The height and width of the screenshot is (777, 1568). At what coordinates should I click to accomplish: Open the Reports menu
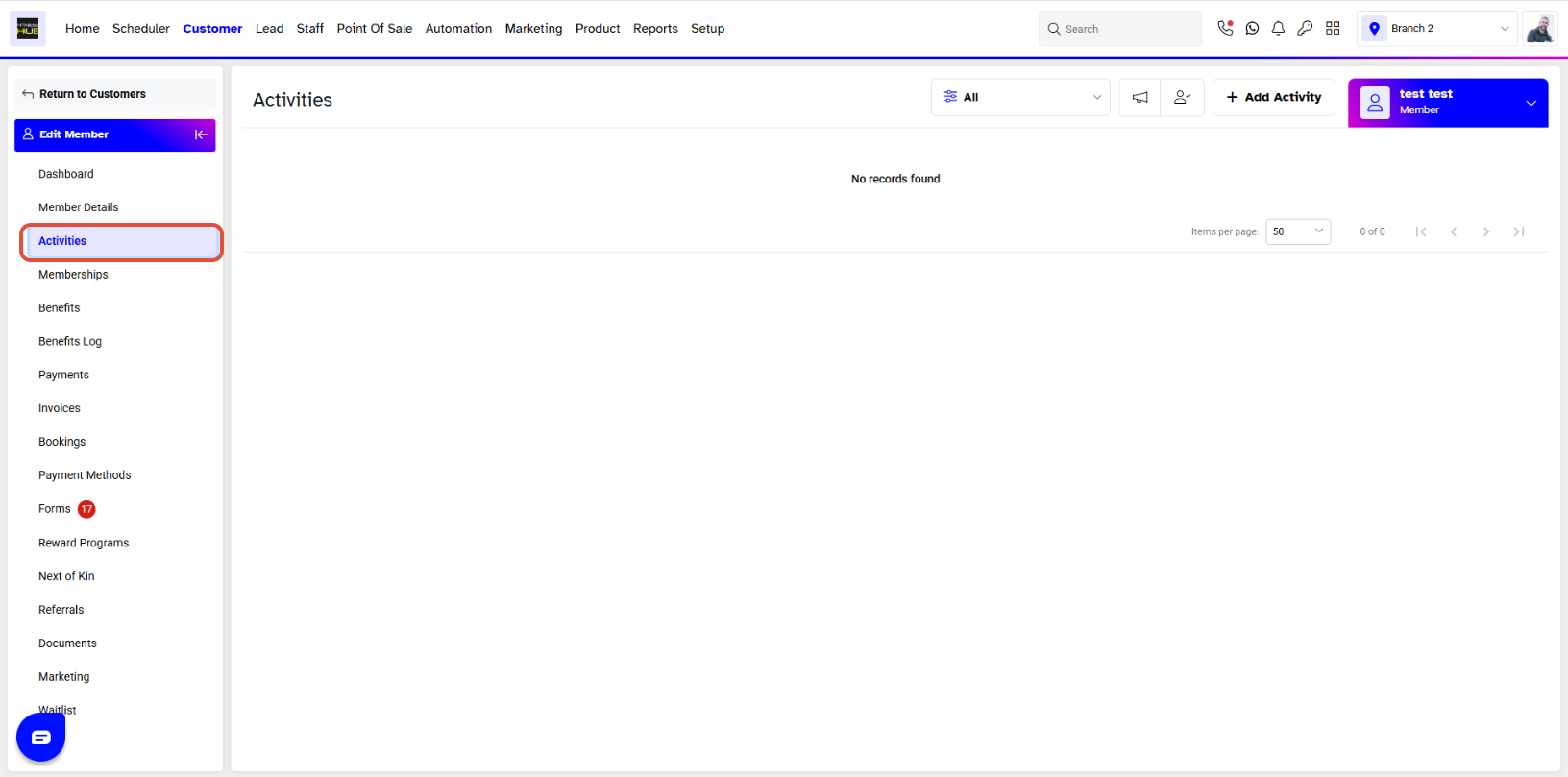coord(655,29)
